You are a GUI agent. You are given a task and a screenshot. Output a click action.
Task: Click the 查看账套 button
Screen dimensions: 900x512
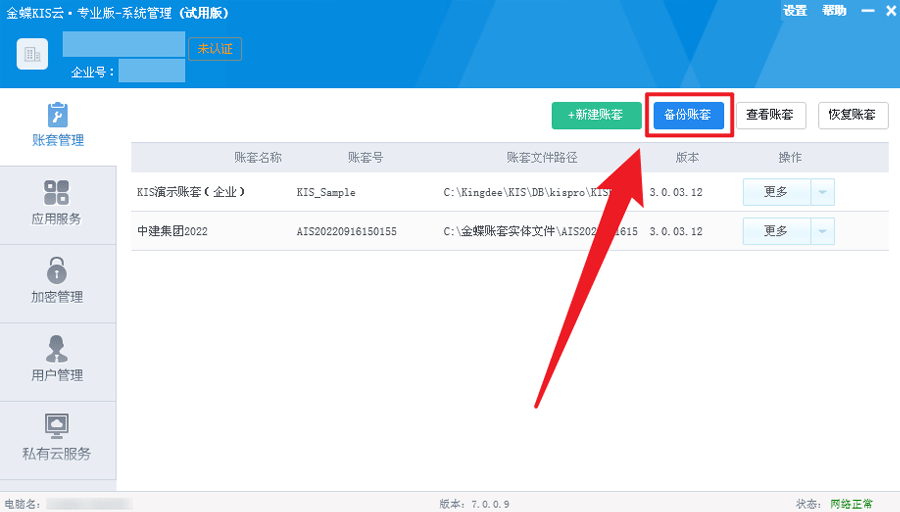coord(771,115)
